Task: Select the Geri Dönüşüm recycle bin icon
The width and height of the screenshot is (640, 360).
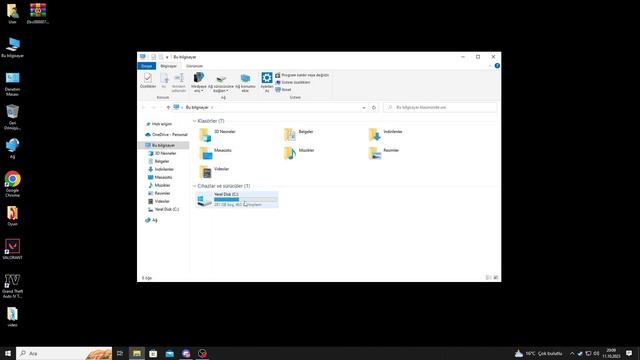Action: 12,117
